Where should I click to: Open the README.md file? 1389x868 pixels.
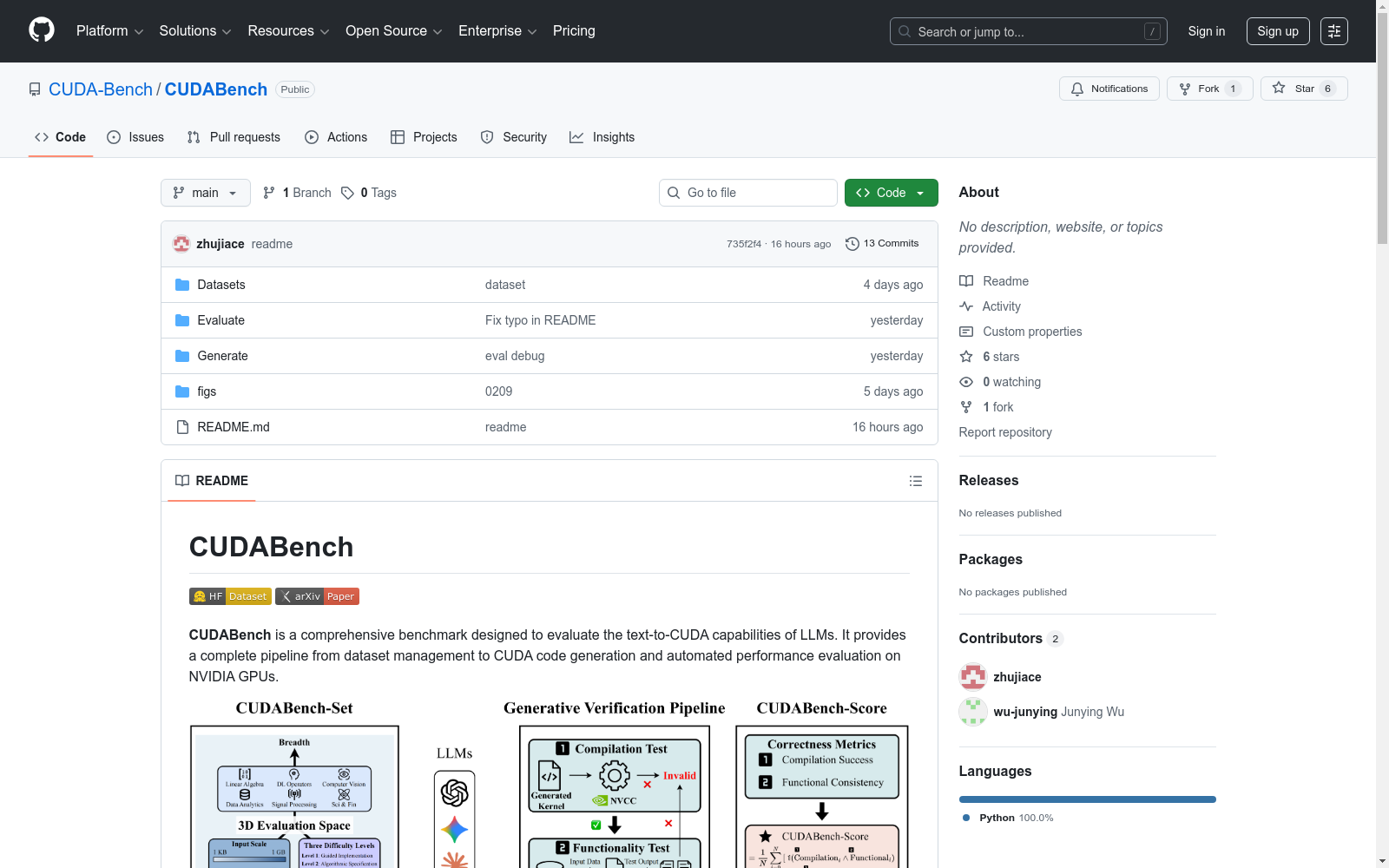pos(234,427)
